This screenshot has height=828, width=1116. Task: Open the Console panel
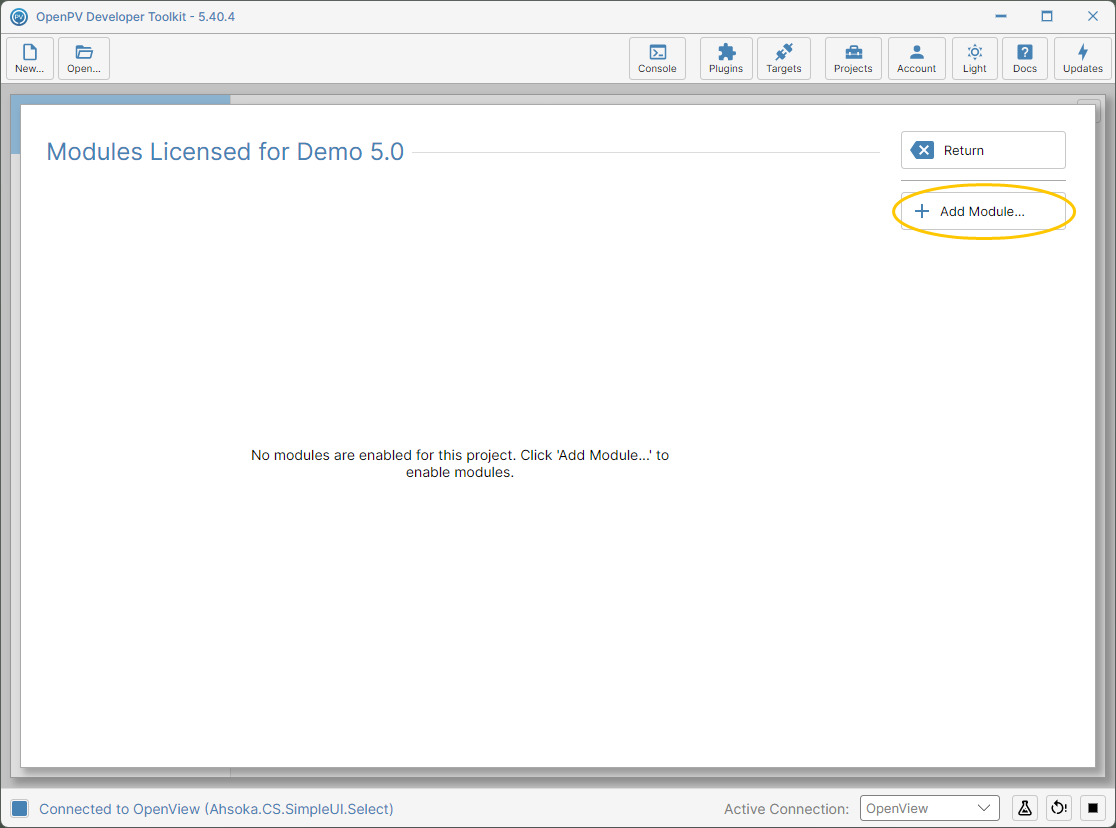tap(657, 58)
